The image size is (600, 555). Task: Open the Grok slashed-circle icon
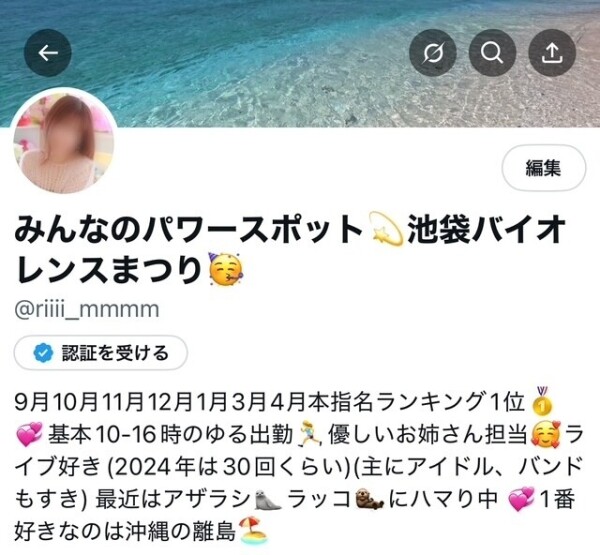(x=433, y=53)
